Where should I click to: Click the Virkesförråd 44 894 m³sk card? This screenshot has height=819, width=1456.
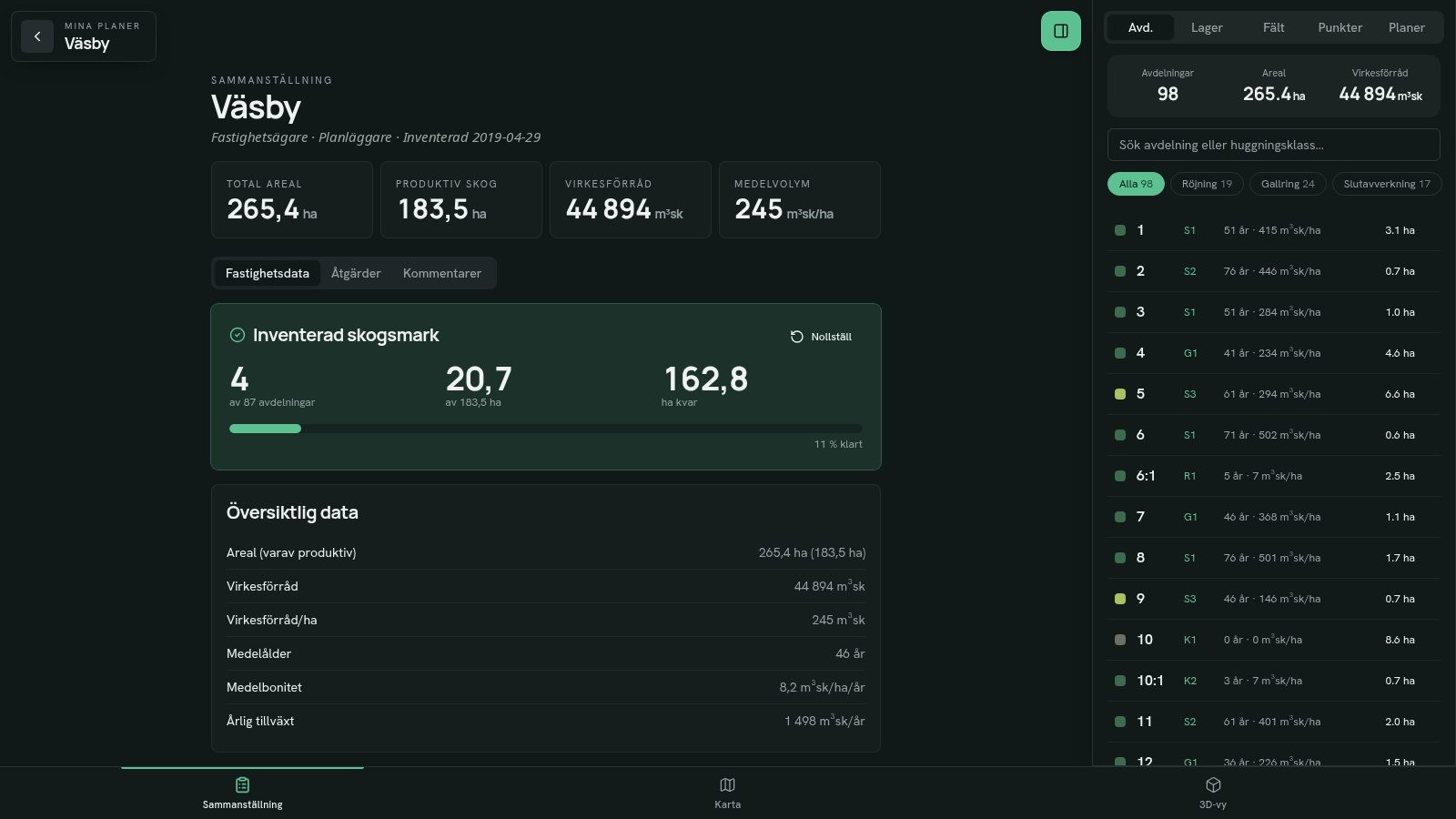631,200
